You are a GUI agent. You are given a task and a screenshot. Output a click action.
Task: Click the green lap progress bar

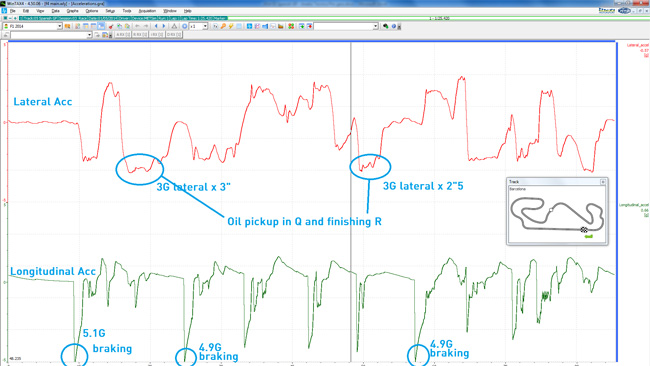(123, 18)
